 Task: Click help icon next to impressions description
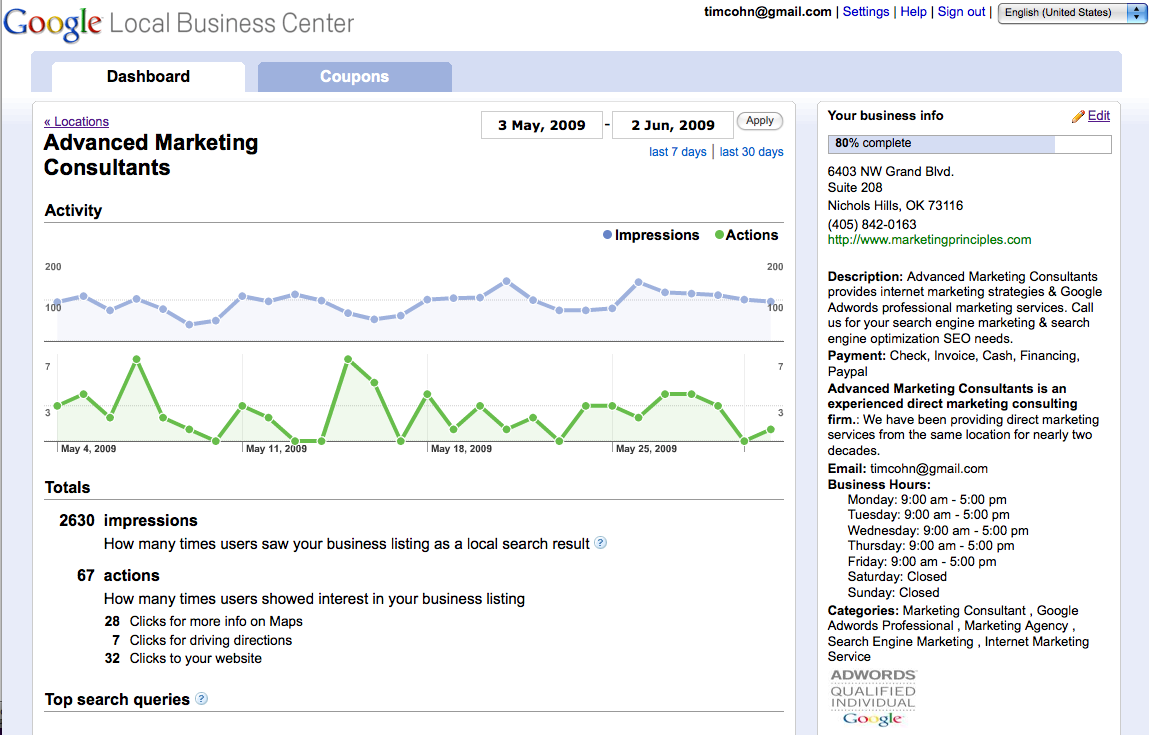pos(600,543)
